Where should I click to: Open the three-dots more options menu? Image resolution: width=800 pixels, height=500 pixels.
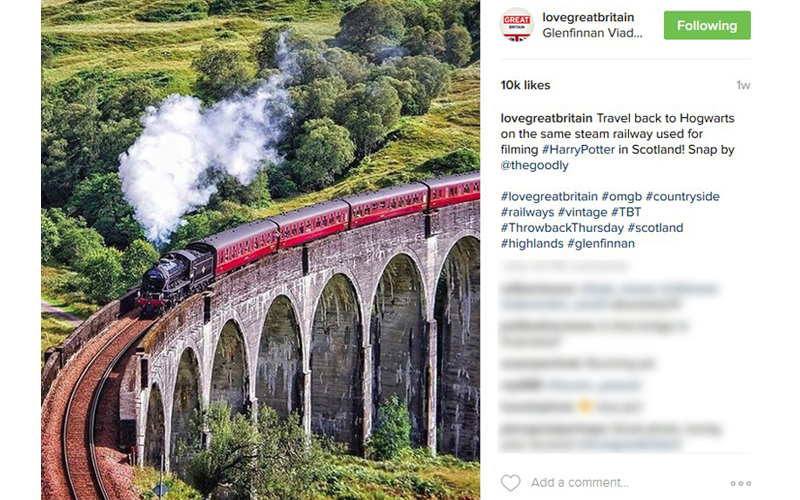click(740, 483)
